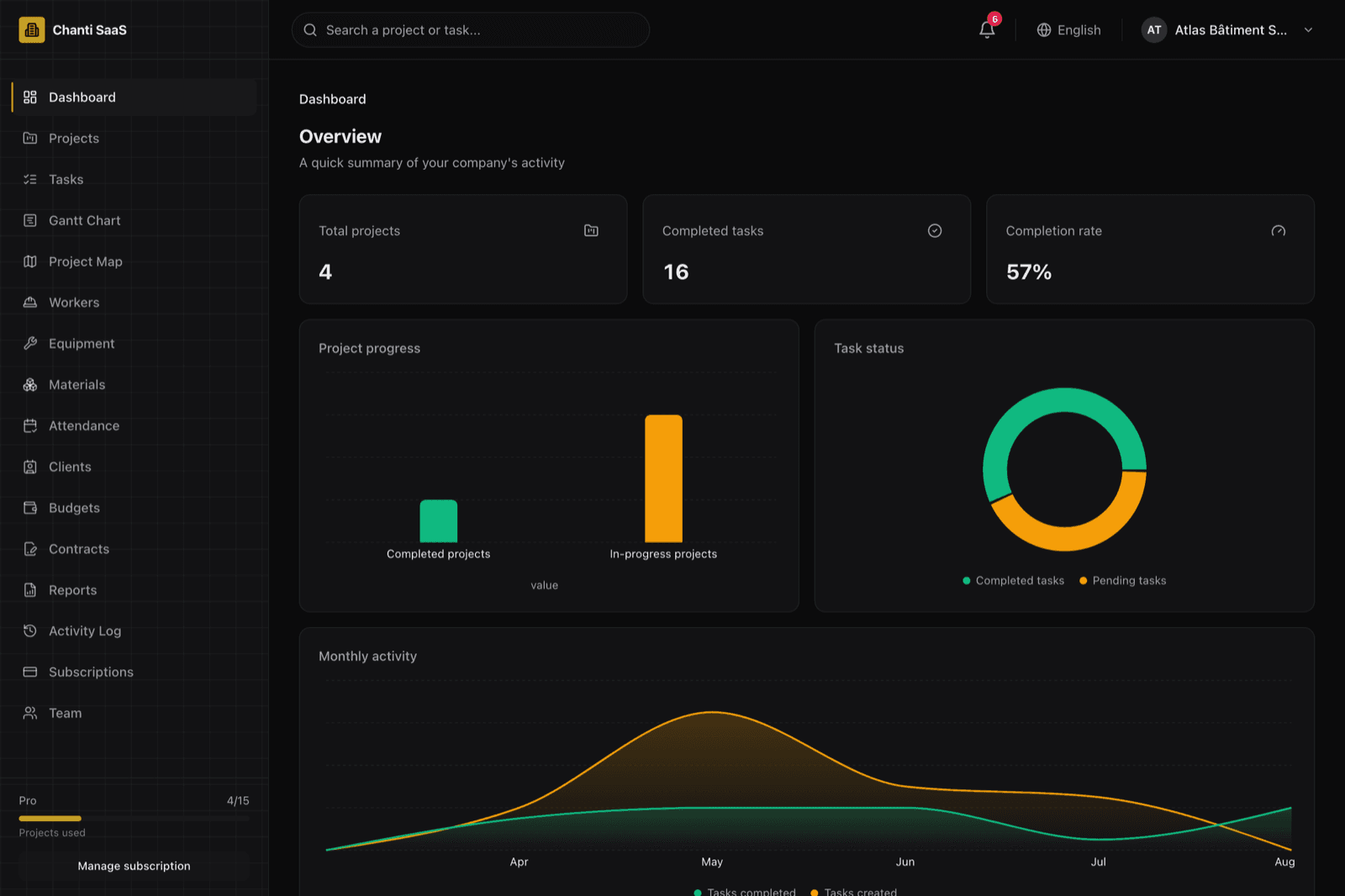1345x896 pixels.
Task: Click the Budgets wallet icon
Action: (x=30, y=509)
